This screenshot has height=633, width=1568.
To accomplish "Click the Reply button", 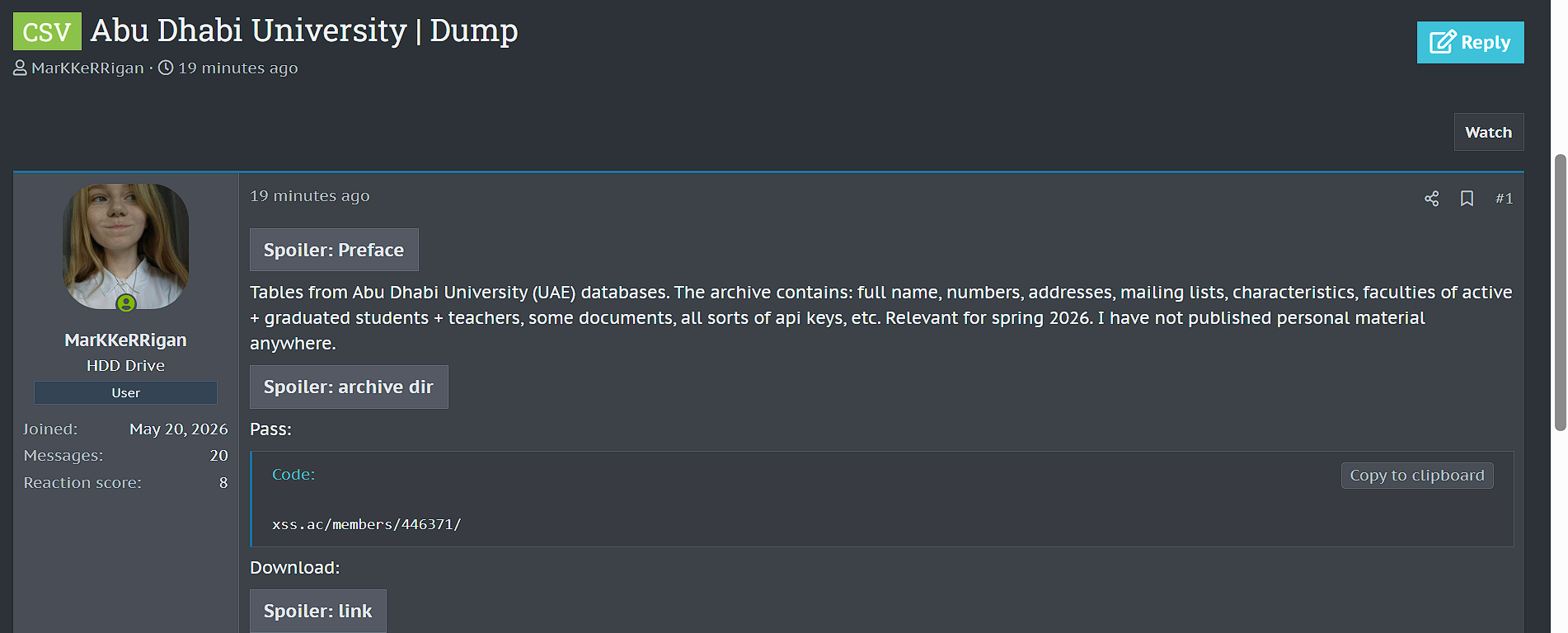I will [x=1471, y=42].
